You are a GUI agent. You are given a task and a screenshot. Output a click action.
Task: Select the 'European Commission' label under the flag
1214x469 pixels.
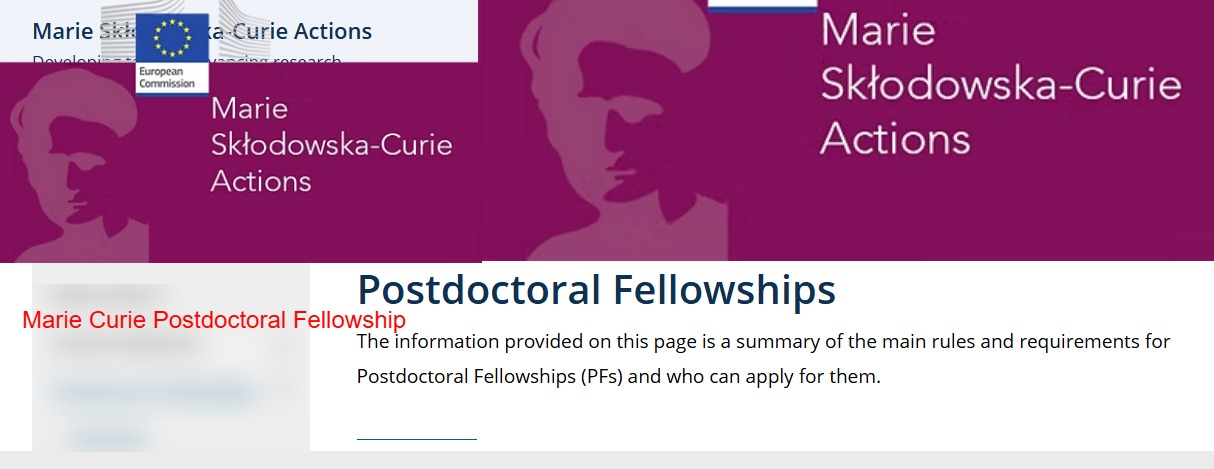pyautogui.click(x=167, y=78)
